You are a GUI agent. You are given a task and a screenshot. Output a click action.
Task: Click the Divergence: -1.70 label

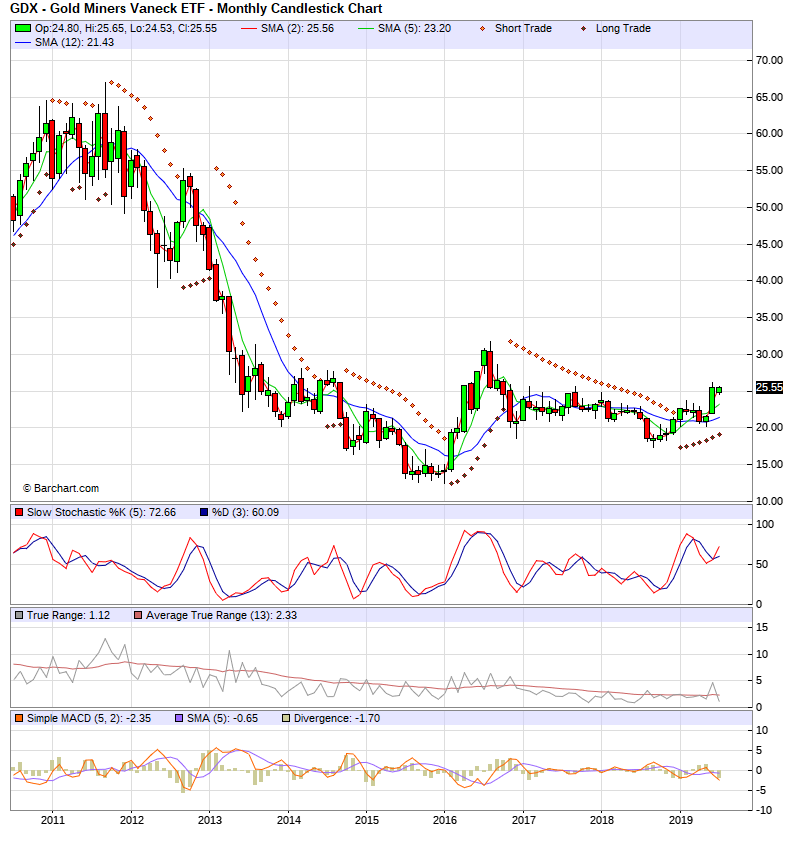(x=337, y=719)
